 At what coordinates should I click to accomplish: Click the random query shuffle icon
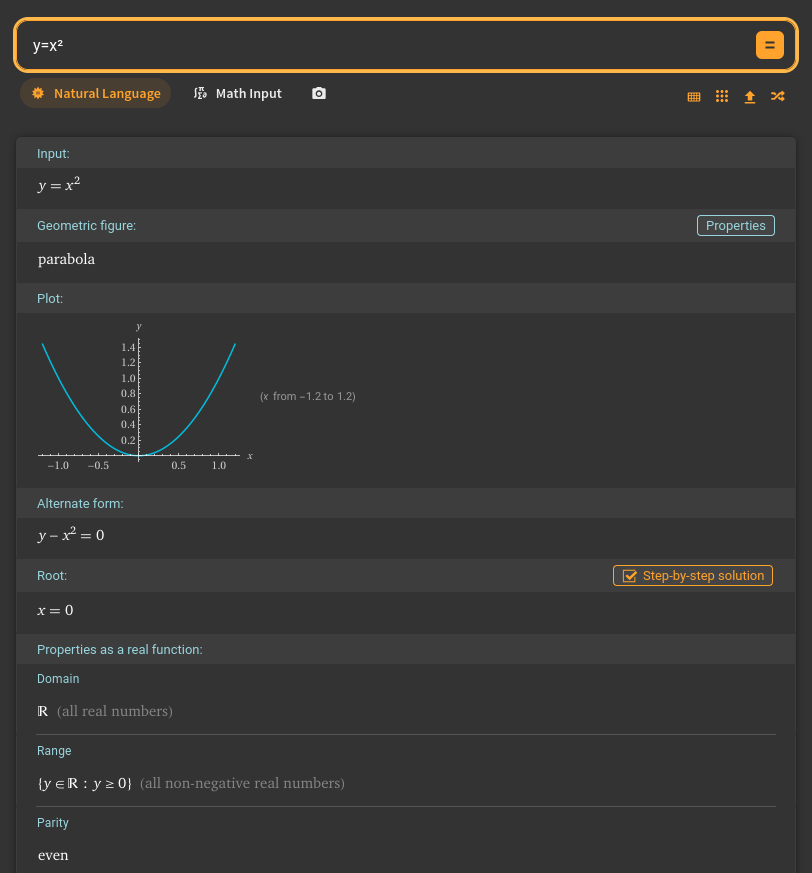click(777, 96)
